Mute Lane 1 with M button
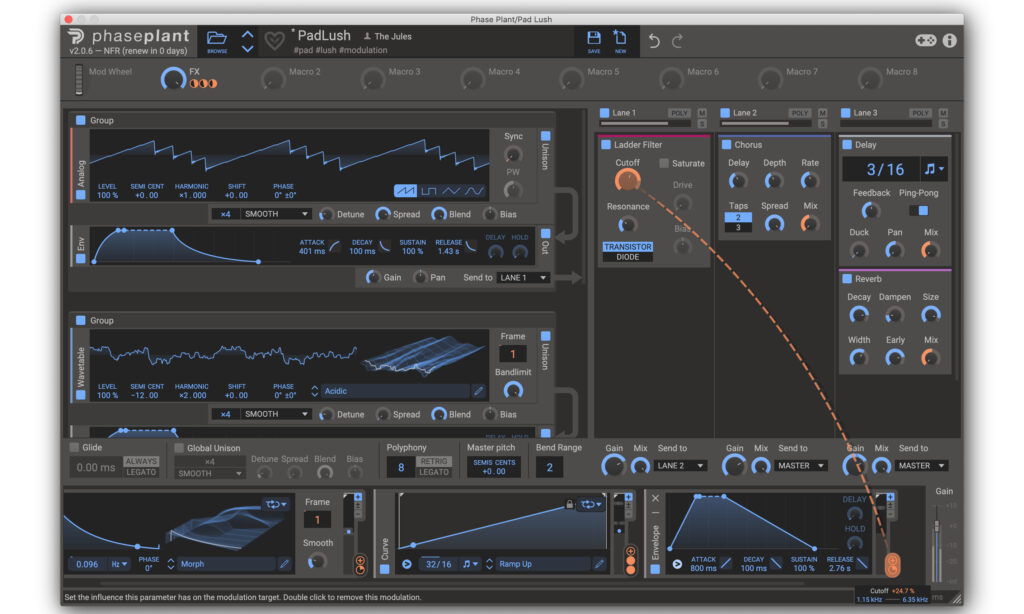The height and width of the screenshot is (614, 1024). (x=702, y=113)
